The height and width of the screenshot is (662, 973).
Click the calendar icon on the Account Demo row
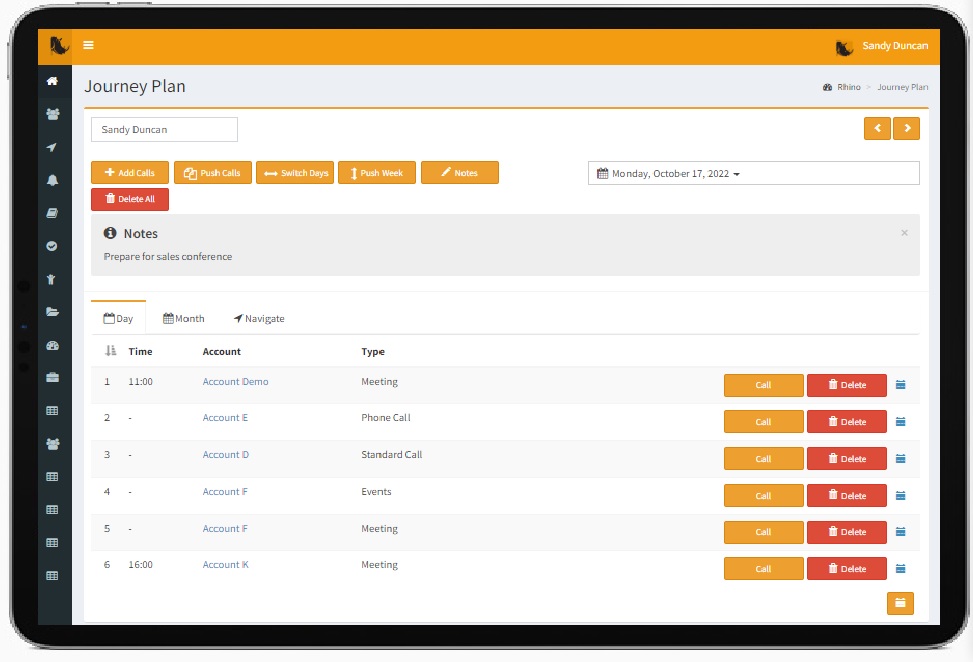pyautogui.click(x=901, y=385)
